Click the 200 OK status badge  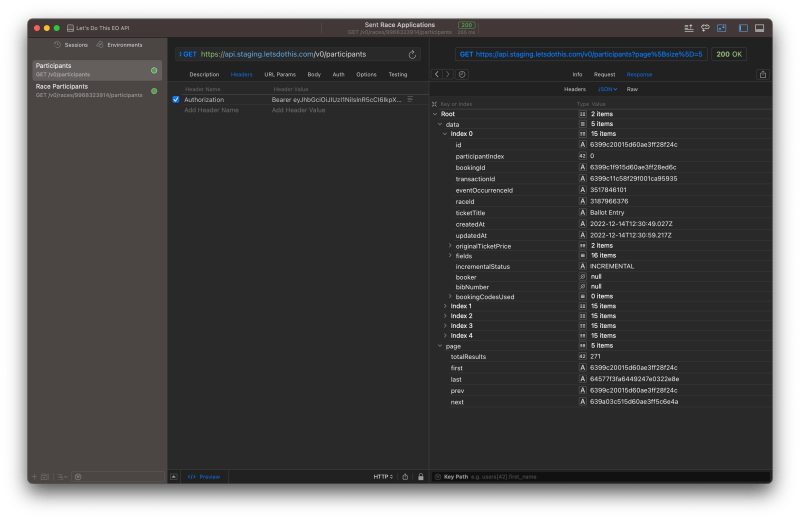pyautogui.click(x=729, y=54)
